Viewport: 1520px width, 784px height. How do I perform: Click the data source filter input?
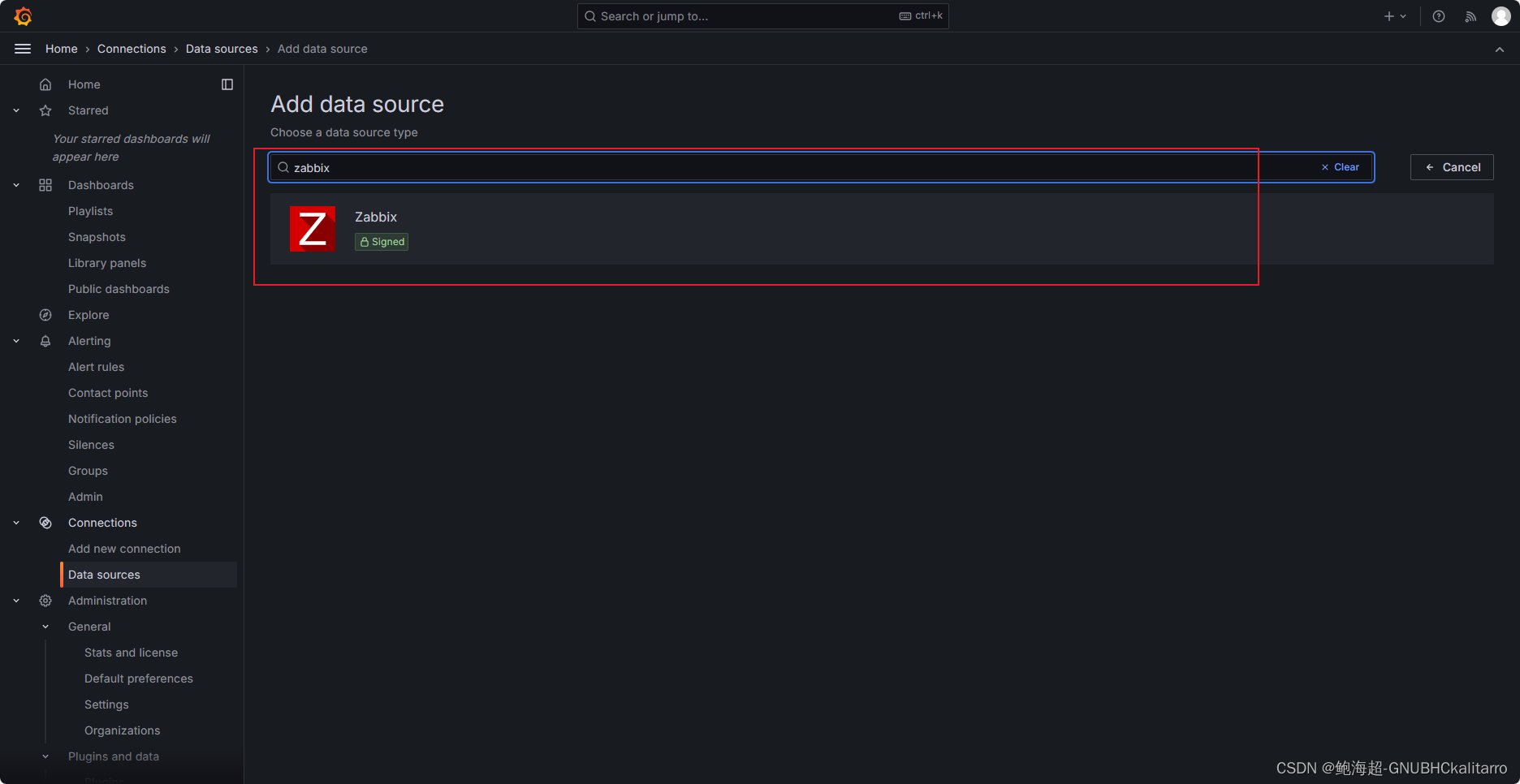821,167
